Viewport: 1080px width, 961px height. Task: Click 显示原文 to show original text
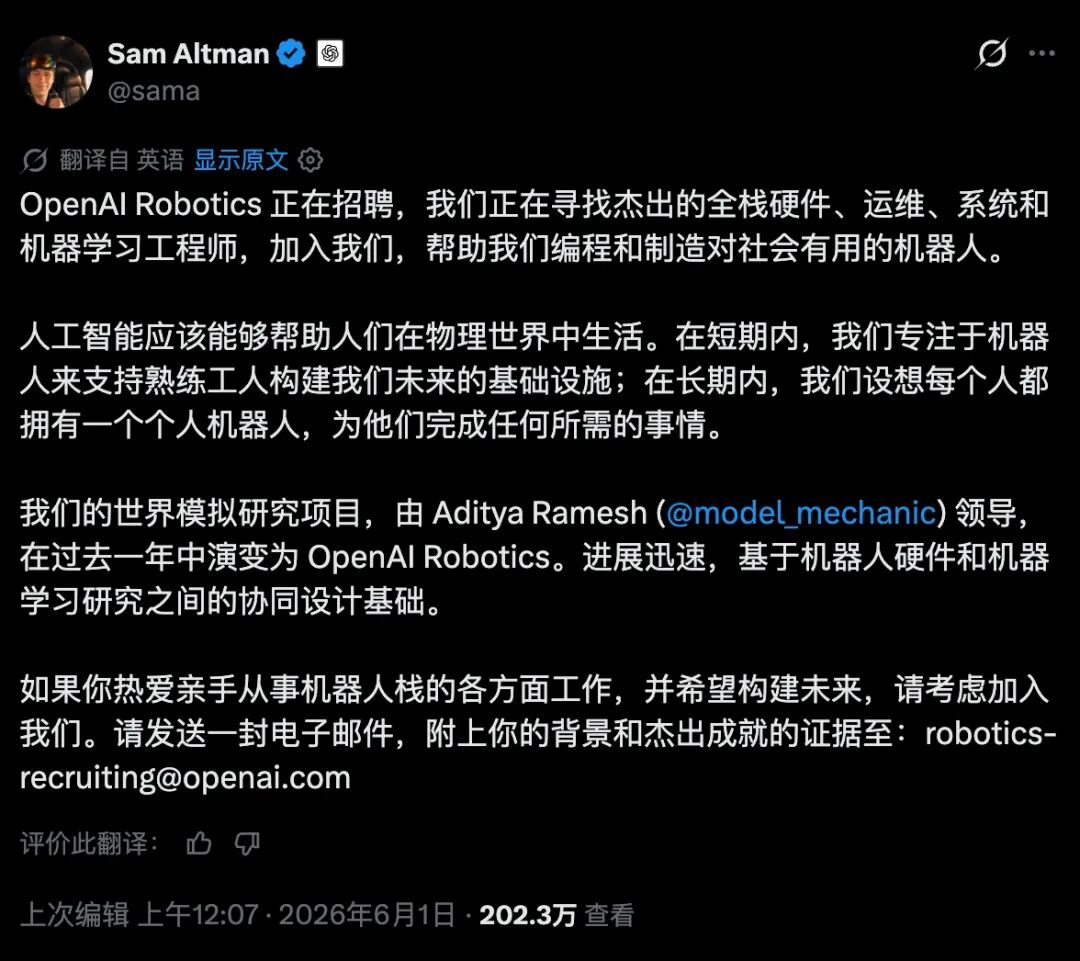(x=241, y=160)
